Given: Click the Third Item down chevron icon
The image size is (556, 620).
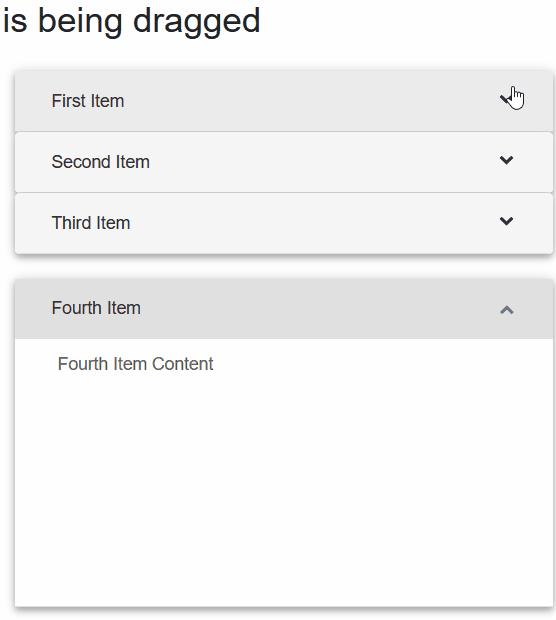Looking at the screenshot, I should (x=506, y=221).
